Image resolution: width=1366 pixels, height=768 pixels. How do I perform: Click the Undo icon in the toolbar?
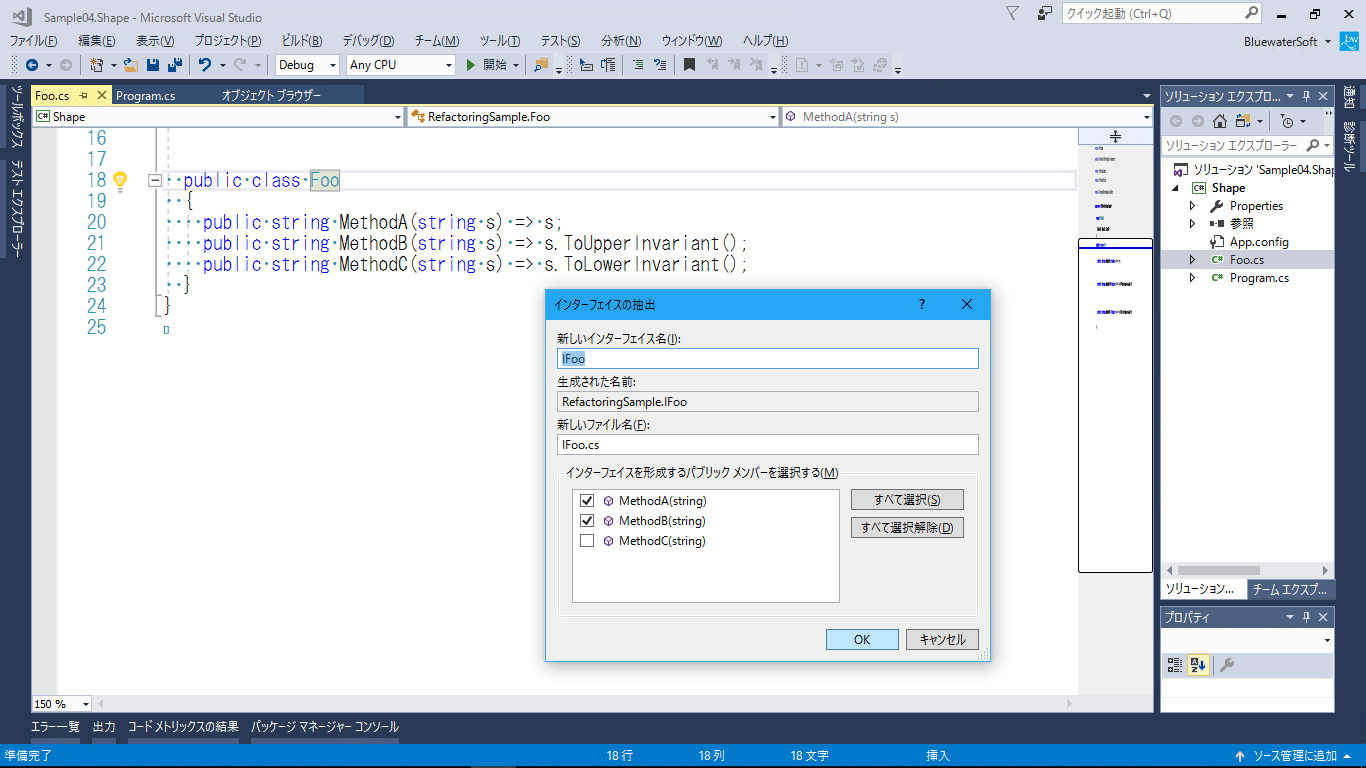pyautogui.click(x=205, y=63)
